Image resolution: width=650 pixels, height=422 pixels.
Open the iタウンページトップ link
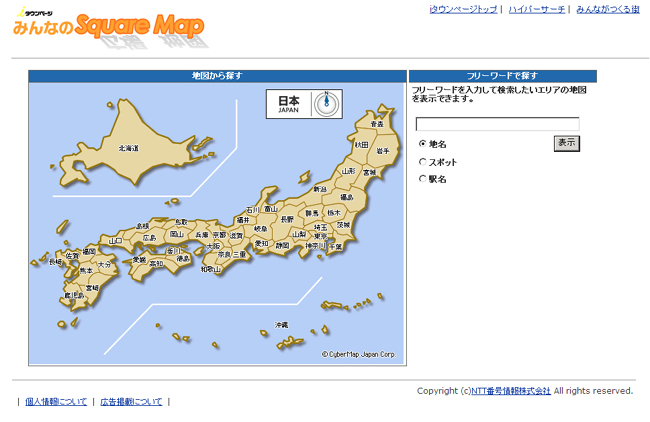pyautogui.click(x=463, y=9)
